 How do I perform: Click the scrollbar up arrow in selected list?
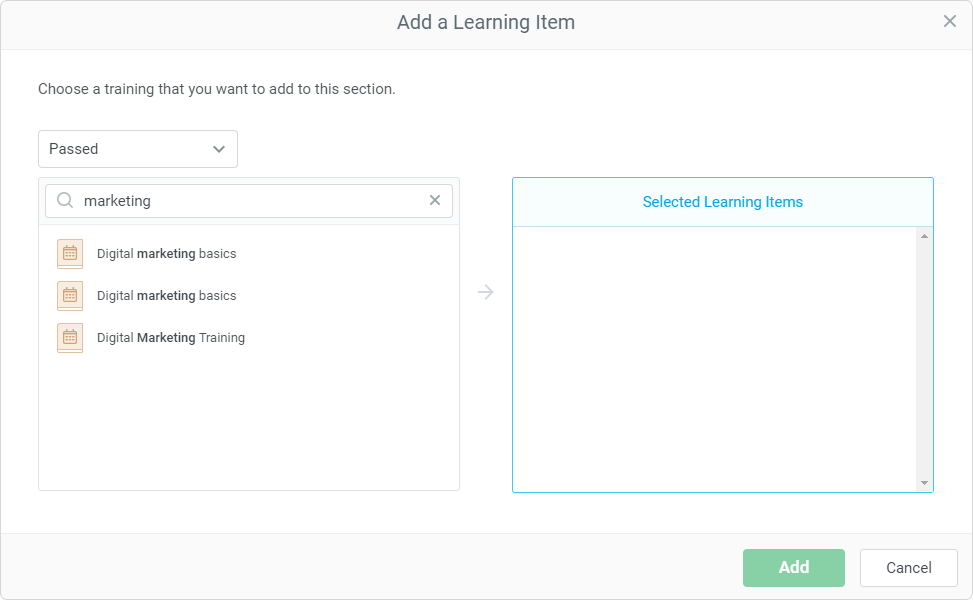(x=924, y=236)
